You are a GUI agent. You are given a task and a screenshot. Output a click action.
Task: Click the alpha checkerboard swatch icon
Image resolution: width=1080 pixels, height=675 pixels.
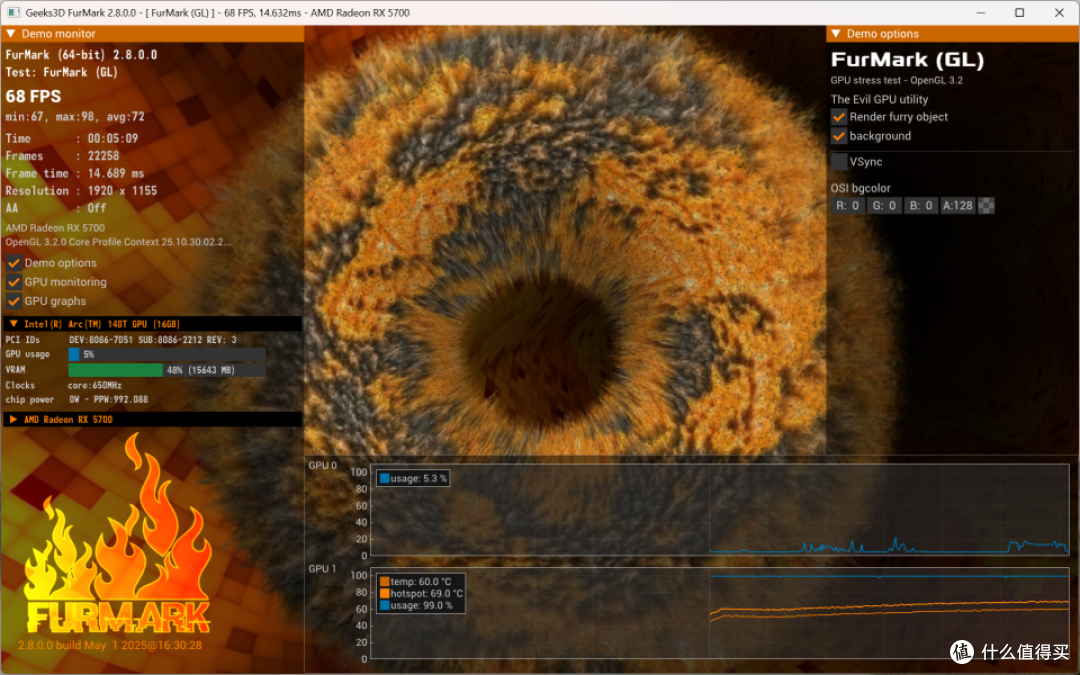(986, 205)
